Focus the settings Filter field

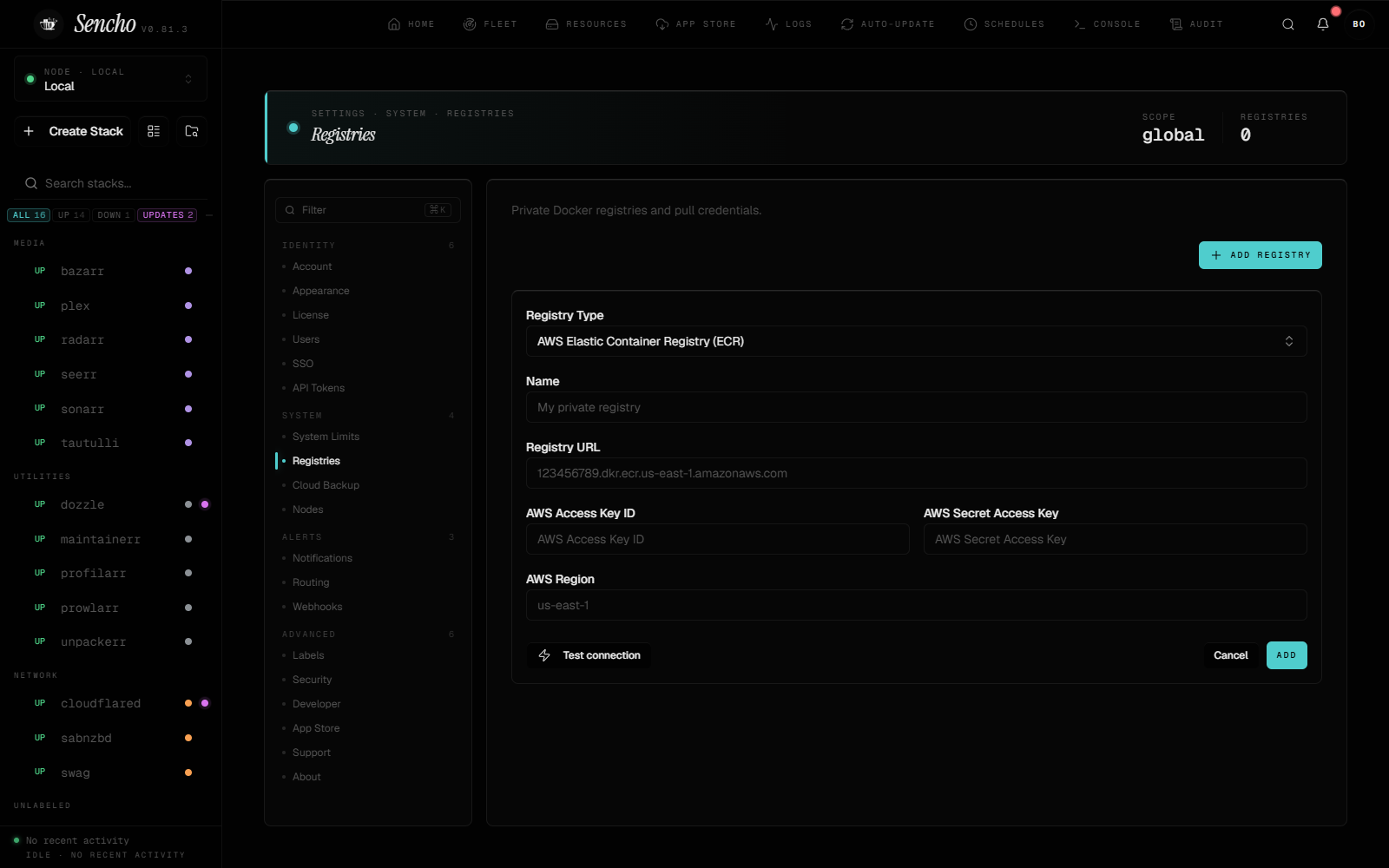(x=368, y=210)
